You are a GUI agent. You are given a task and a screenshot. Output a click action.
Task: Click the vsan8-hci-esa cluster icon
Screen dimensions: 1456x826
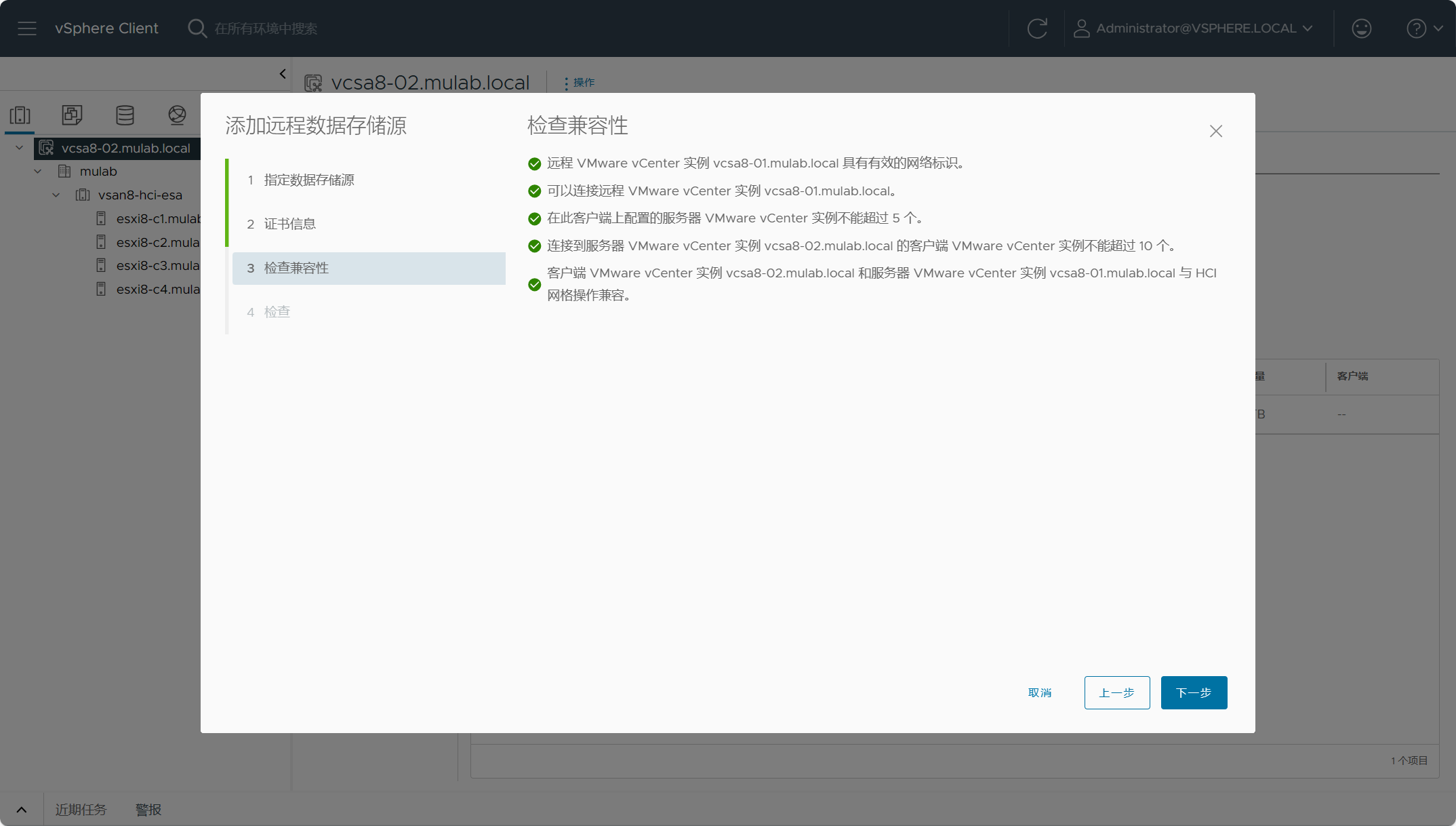click(83, 195)
